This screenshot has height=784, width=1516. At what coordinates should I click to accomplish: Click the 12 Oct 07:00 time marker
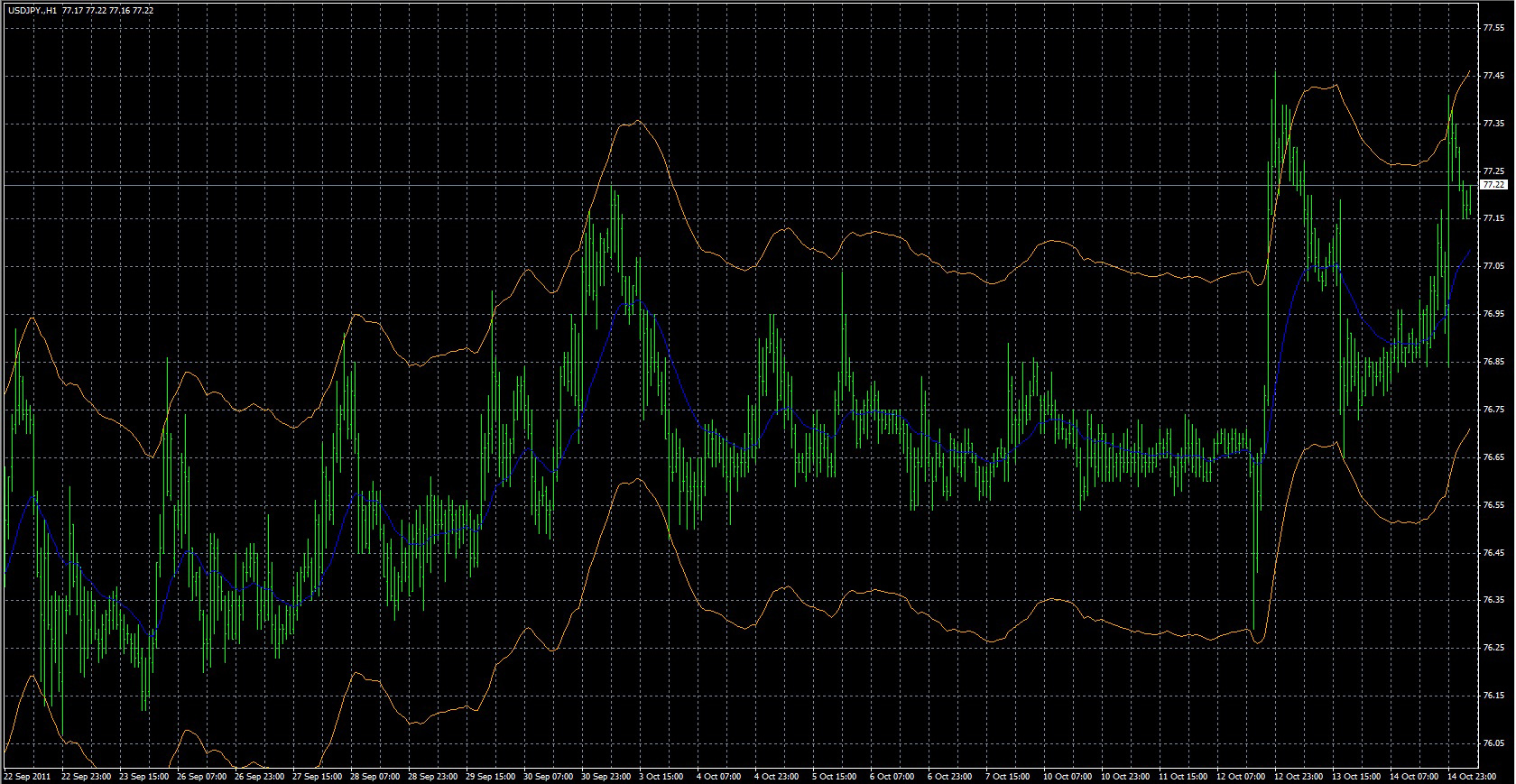[1240, 776]
